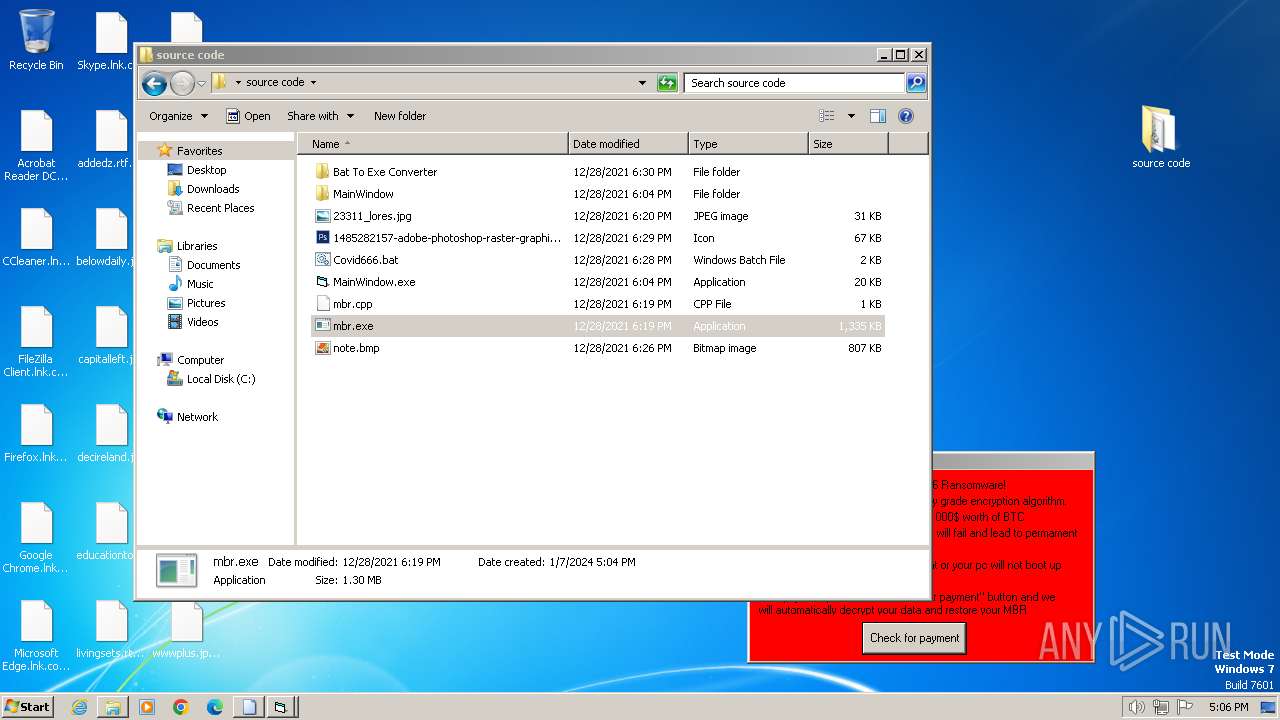Open Recent Places in navigation pane
Viewport: 1280px width, 720px height.
click(x=220, y=208)
